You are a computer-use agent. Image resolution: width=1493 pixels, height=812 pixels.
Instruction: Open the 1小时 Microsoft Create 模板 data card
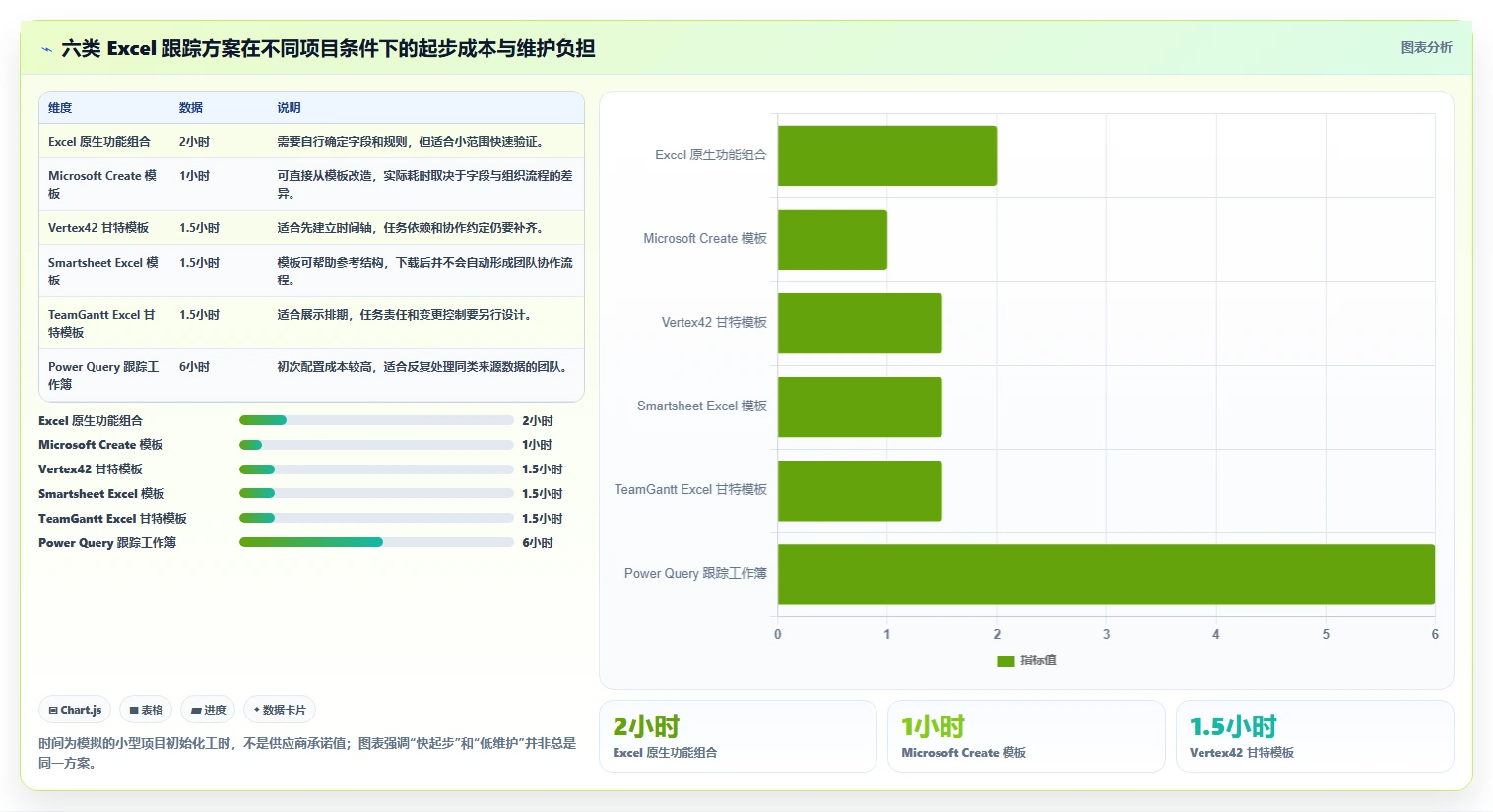1026,736
